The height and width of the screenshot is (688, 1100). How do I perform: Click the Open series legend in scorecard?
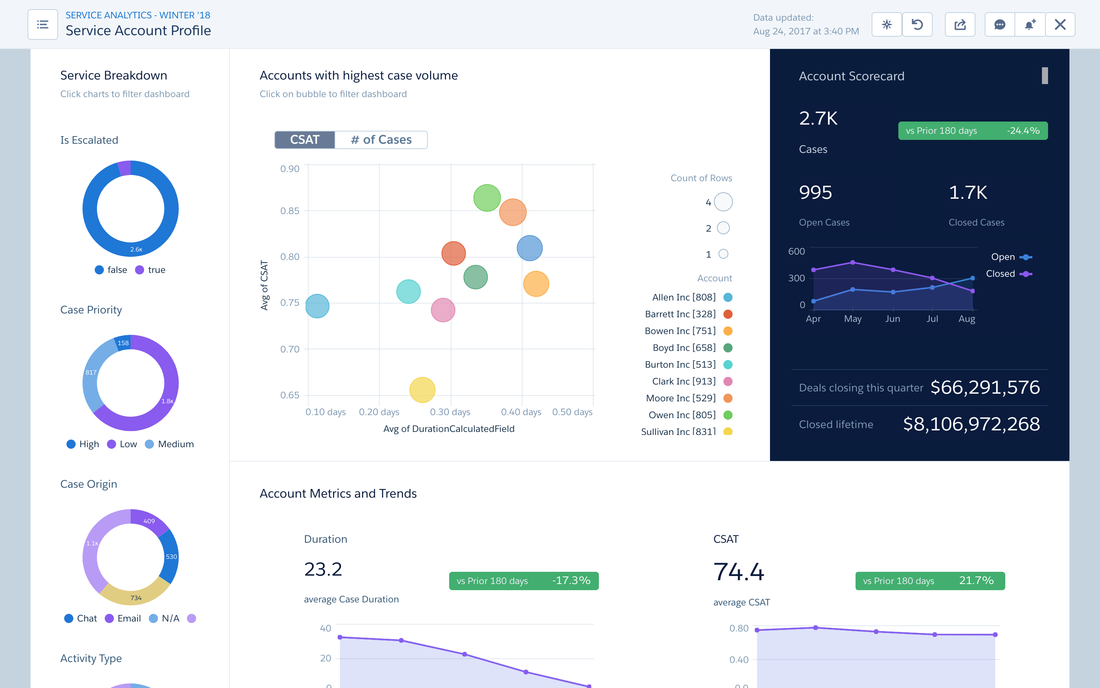click(x=1011, y=257)
